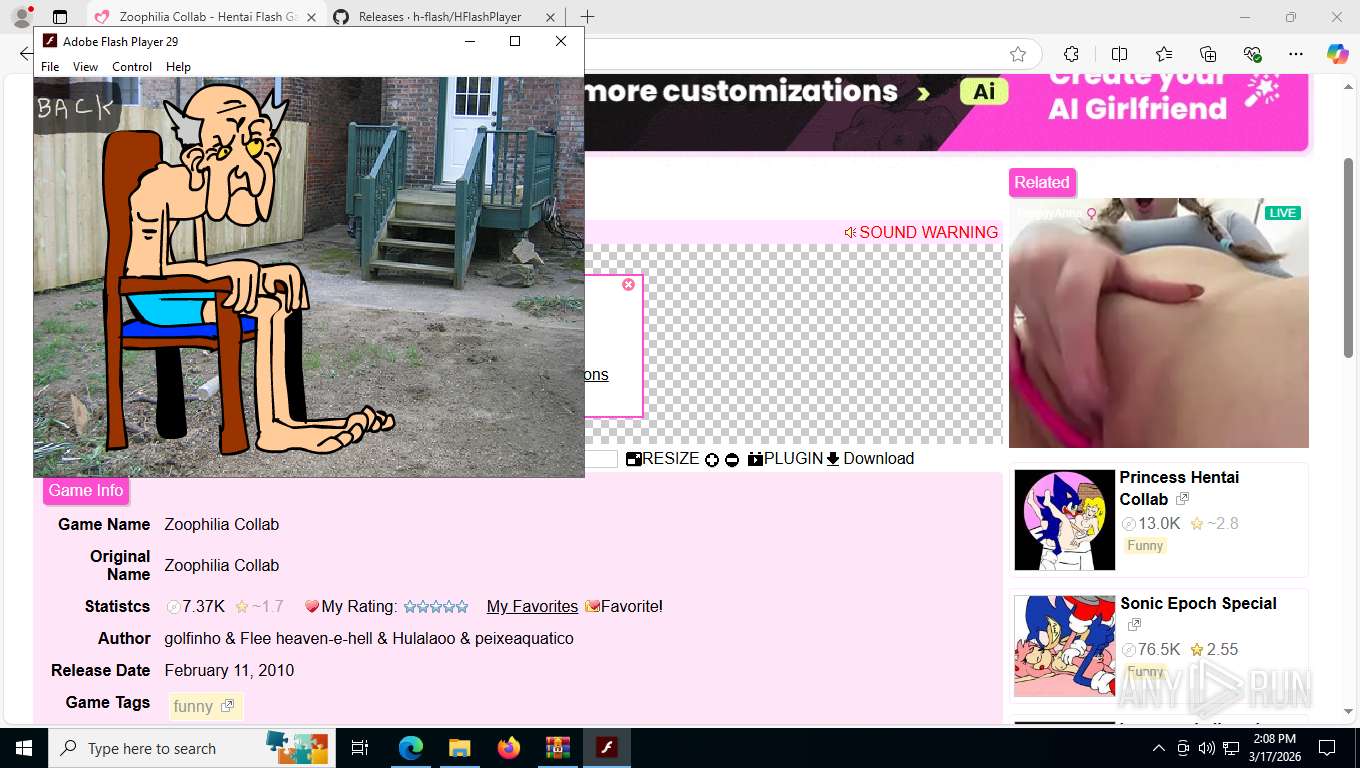Open Microsoft Edge from the taskbar
This screenshot has height=768, width=1360.
click(x=410, y=748)
